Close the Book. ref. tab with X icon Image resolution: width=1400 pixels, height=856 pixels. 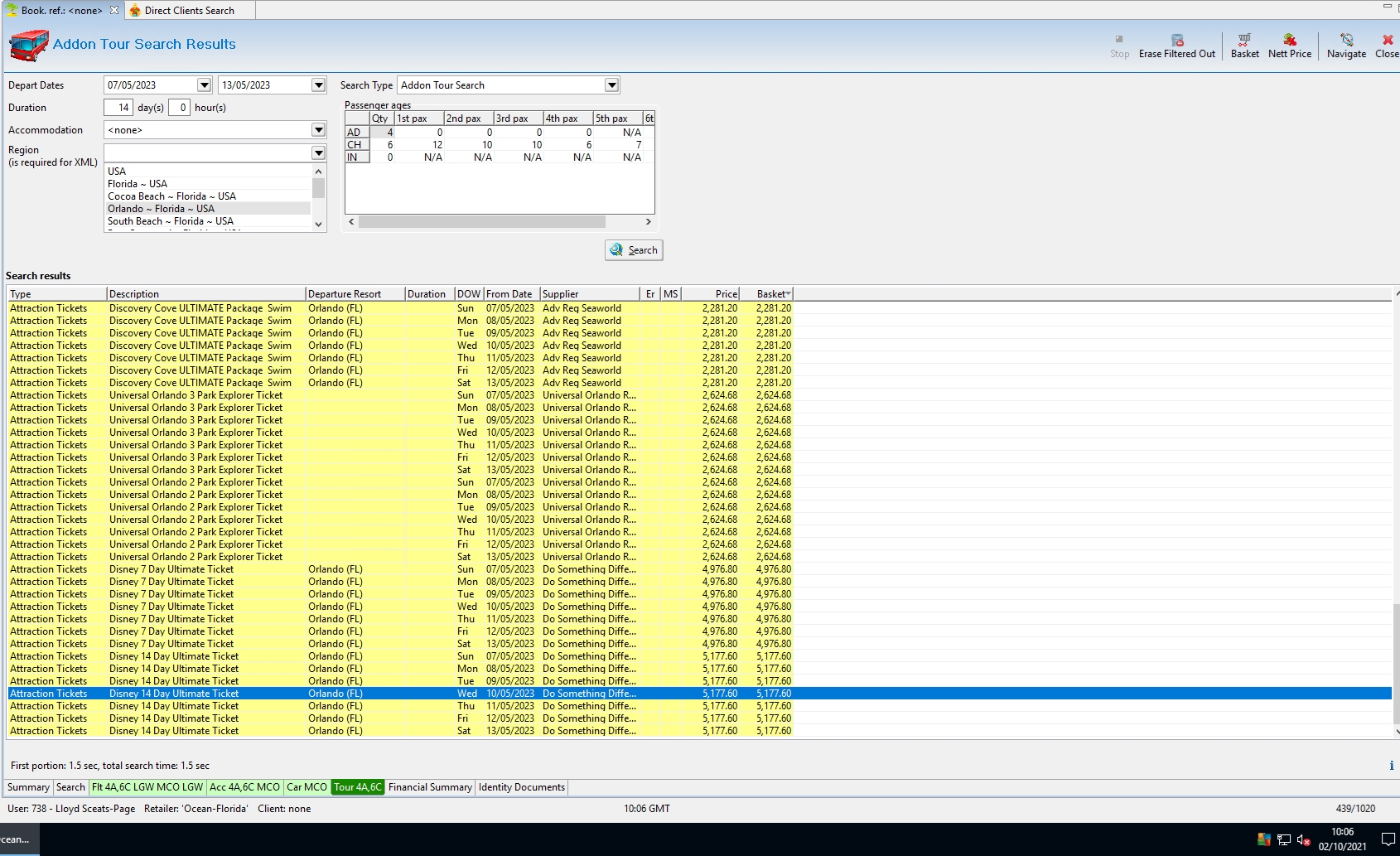[114, 10]
